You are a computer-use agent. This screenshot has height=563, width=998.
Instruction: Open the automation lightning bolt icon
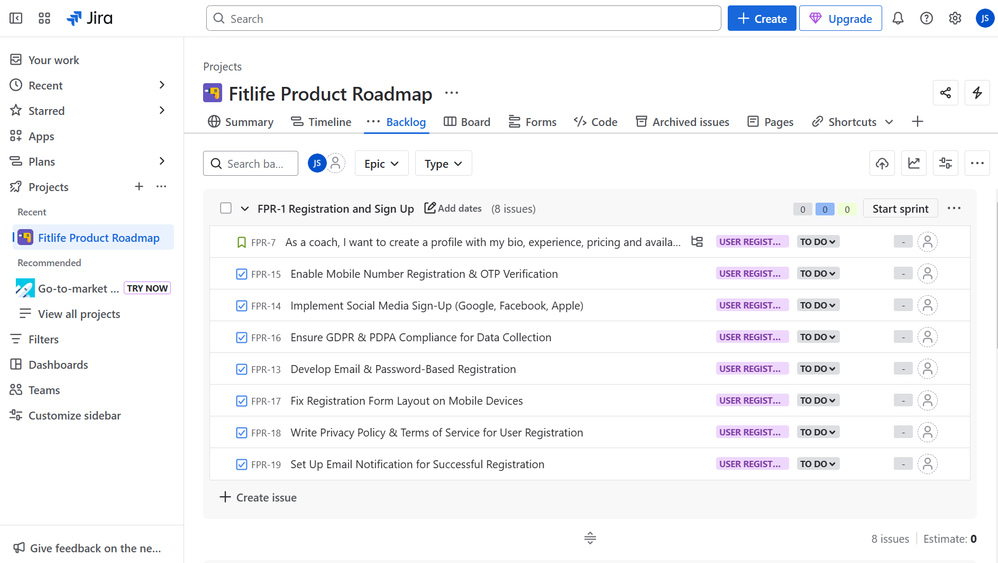(x=978, y=93)
